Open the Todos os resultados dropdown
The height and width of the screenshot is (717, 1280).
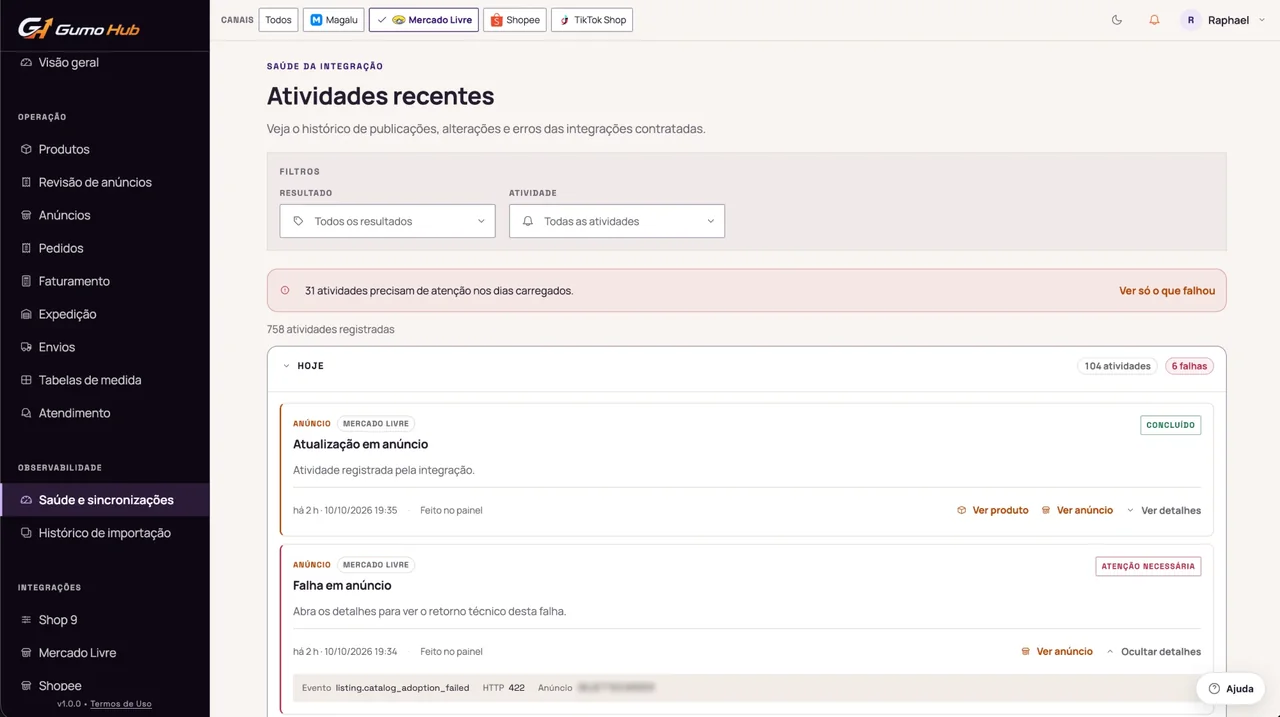pos(387,221)
